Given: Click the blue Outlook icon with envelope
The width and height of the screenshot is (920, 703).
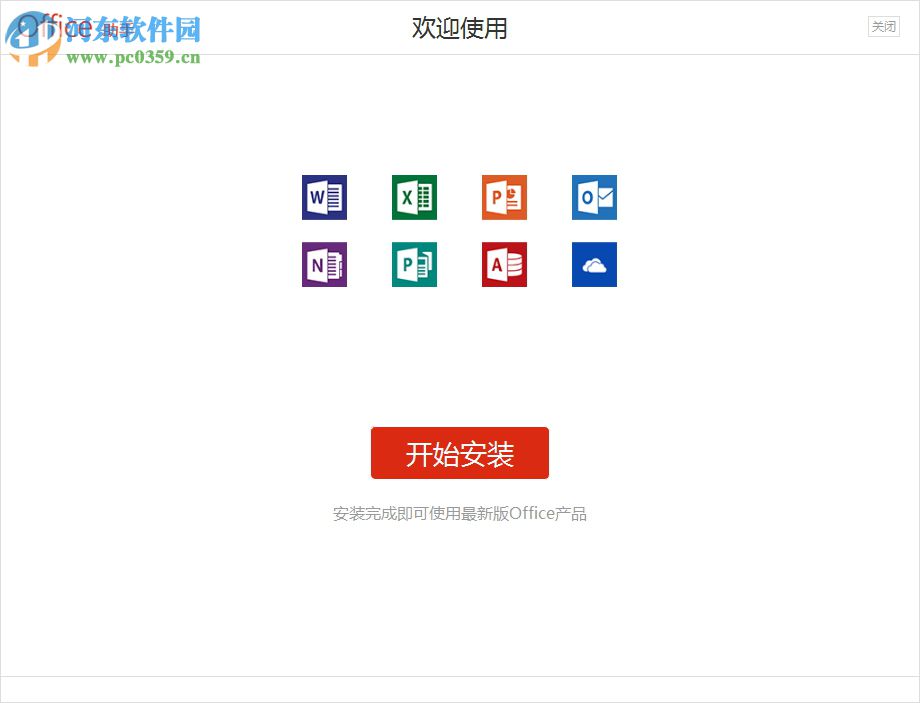Looking at the screenshot, I should coord(593,197).
